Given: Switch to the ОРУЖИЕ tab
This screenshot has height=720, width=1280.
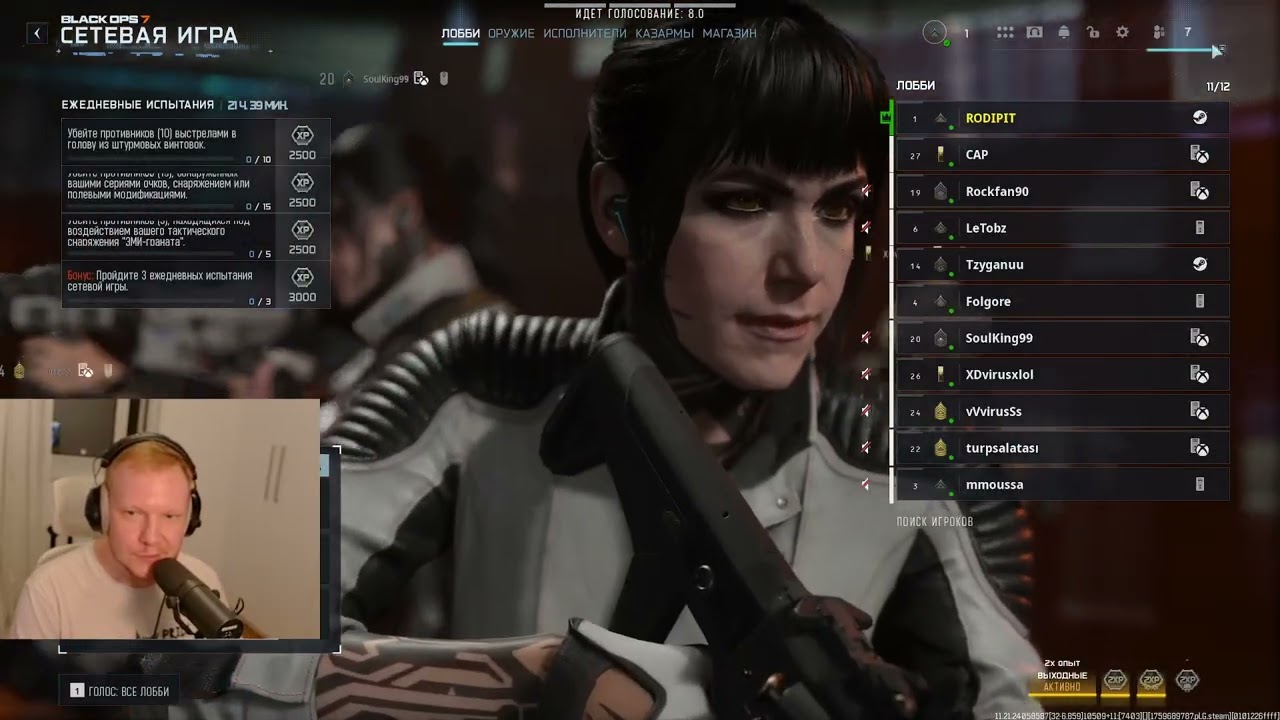Looking at the screenshot, I should [x=511, y=33].
